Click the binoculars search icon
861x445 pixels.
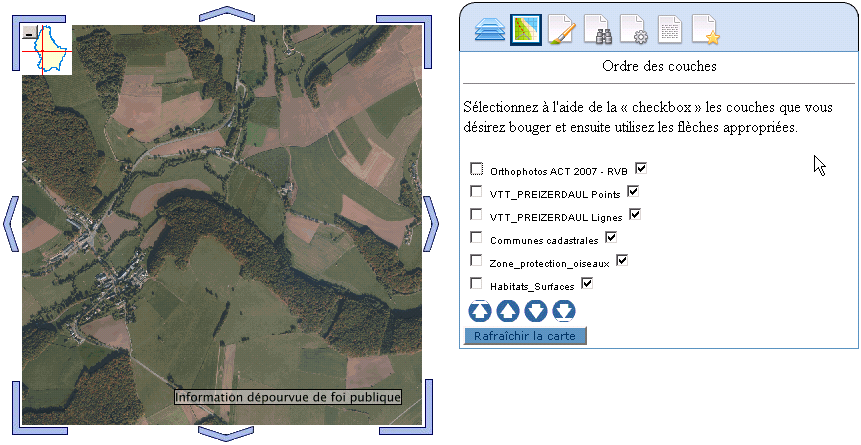tap(597, 30)
